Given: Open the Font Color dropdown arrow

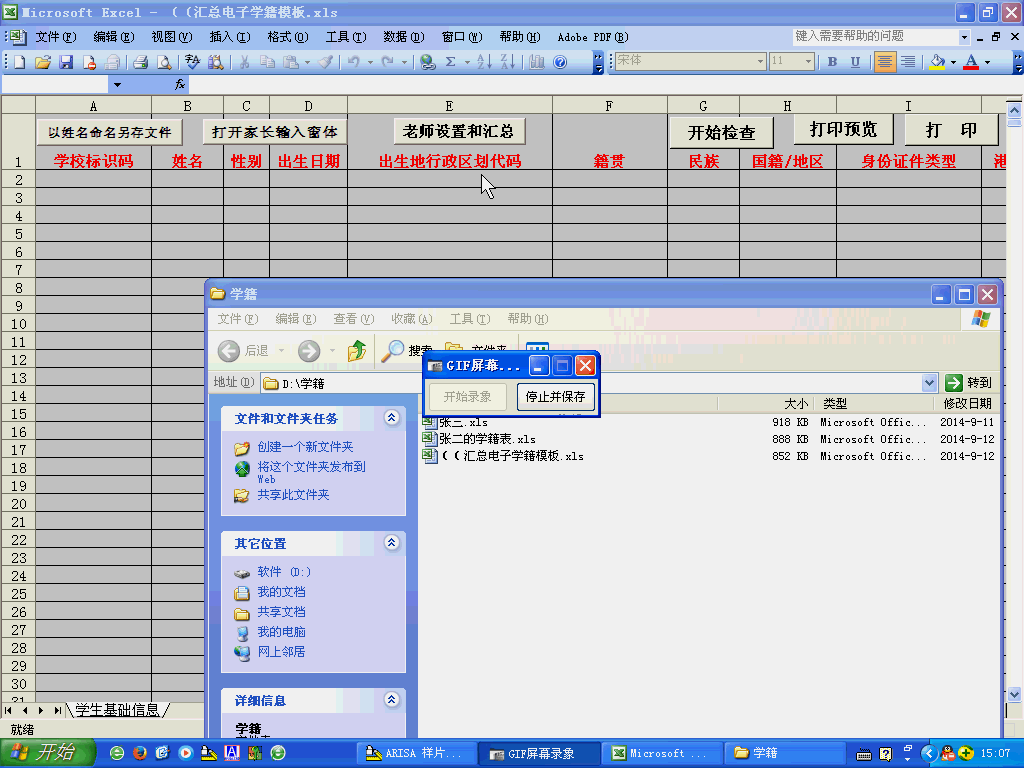Looking at the screenshot, I should click(987, 62).
